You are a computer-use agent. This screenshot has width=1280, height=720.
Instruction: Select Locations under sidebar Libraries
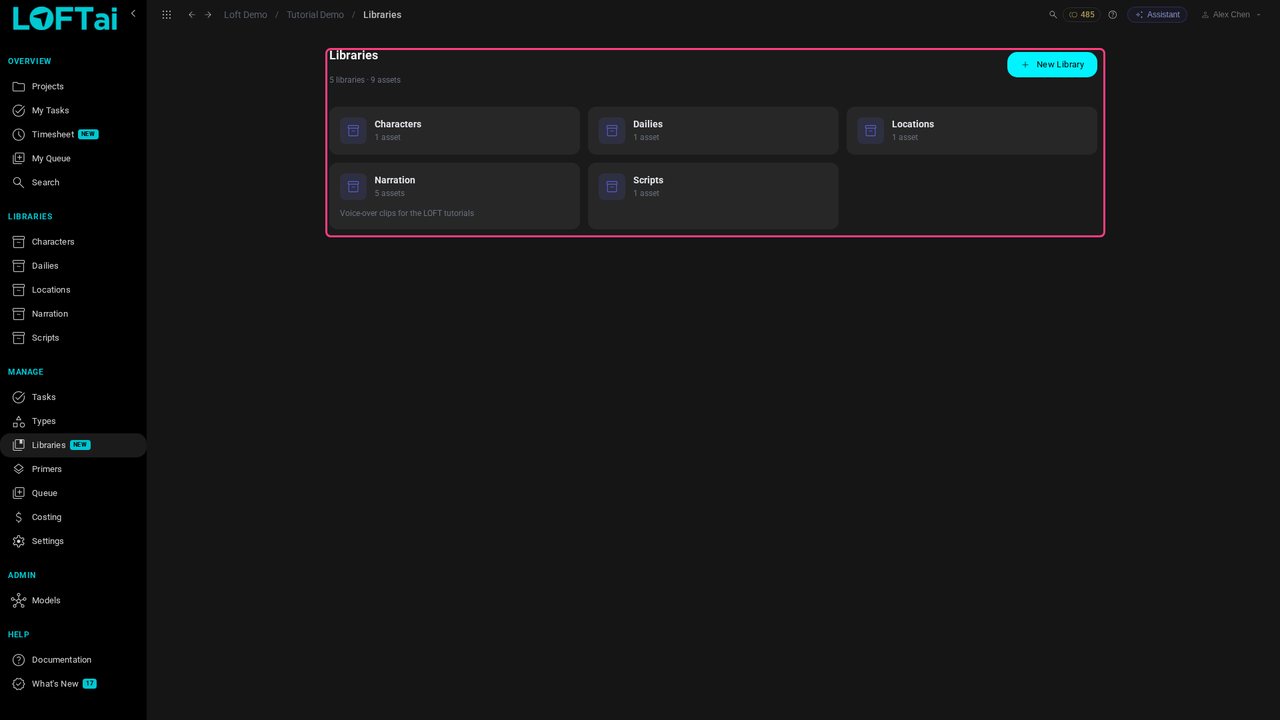point(73,290)
